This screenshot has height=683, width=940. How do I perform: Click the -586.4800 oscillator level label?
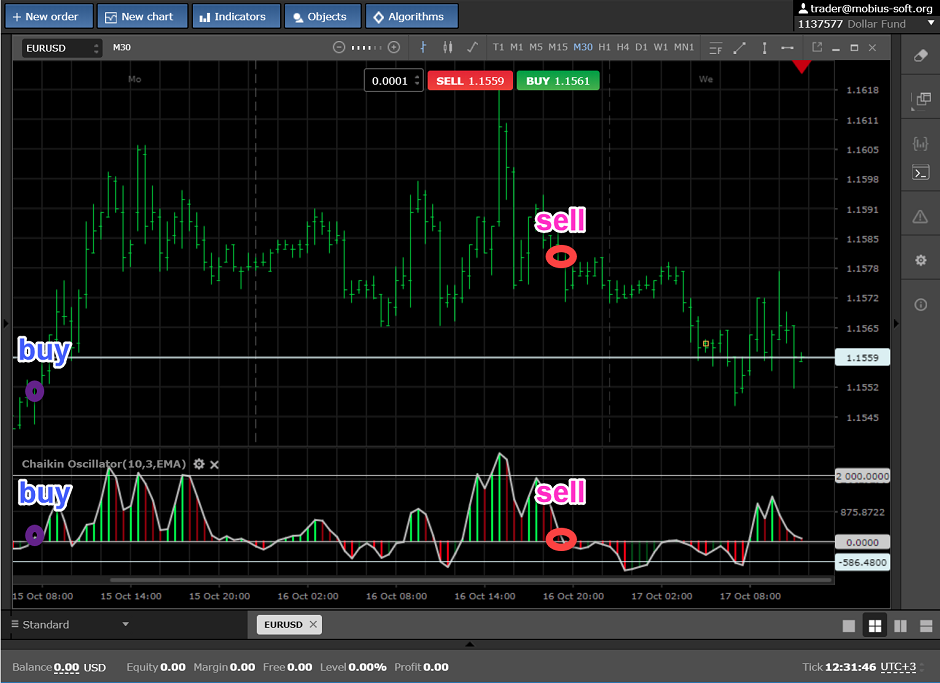(x=862, y=562)
